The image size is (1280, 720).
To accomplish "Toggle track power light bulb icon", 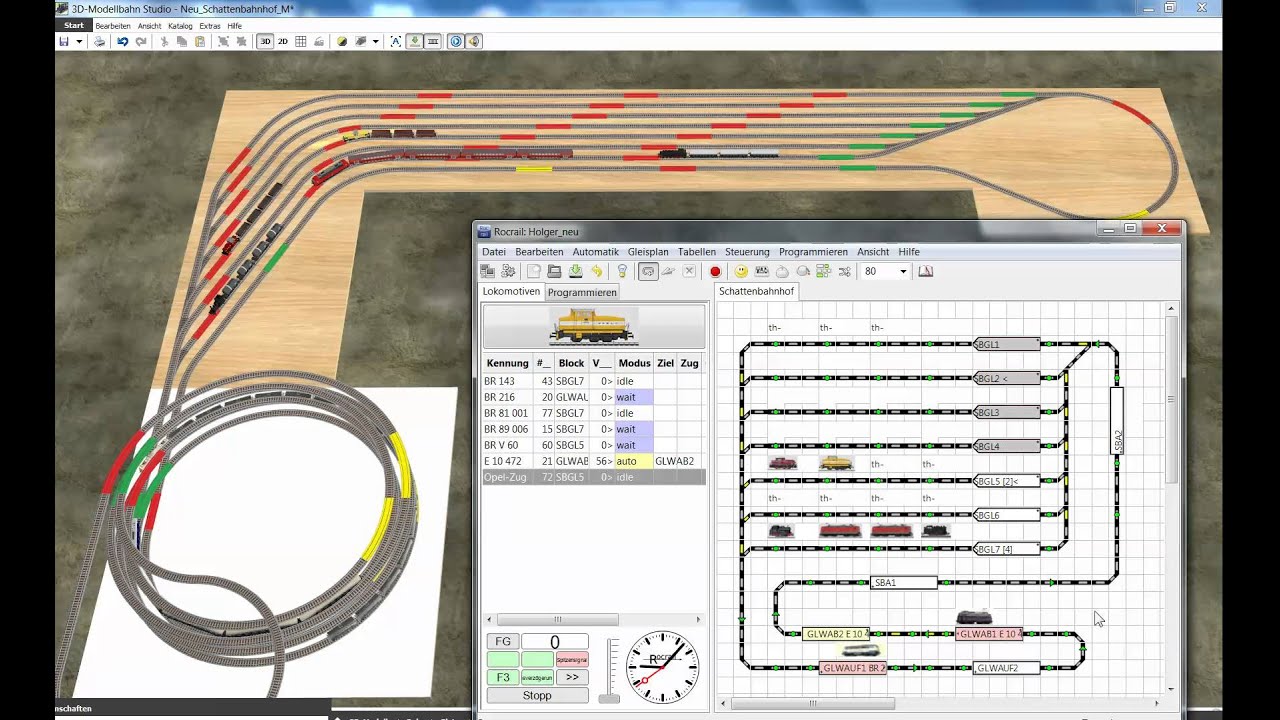I will (622, 271).
